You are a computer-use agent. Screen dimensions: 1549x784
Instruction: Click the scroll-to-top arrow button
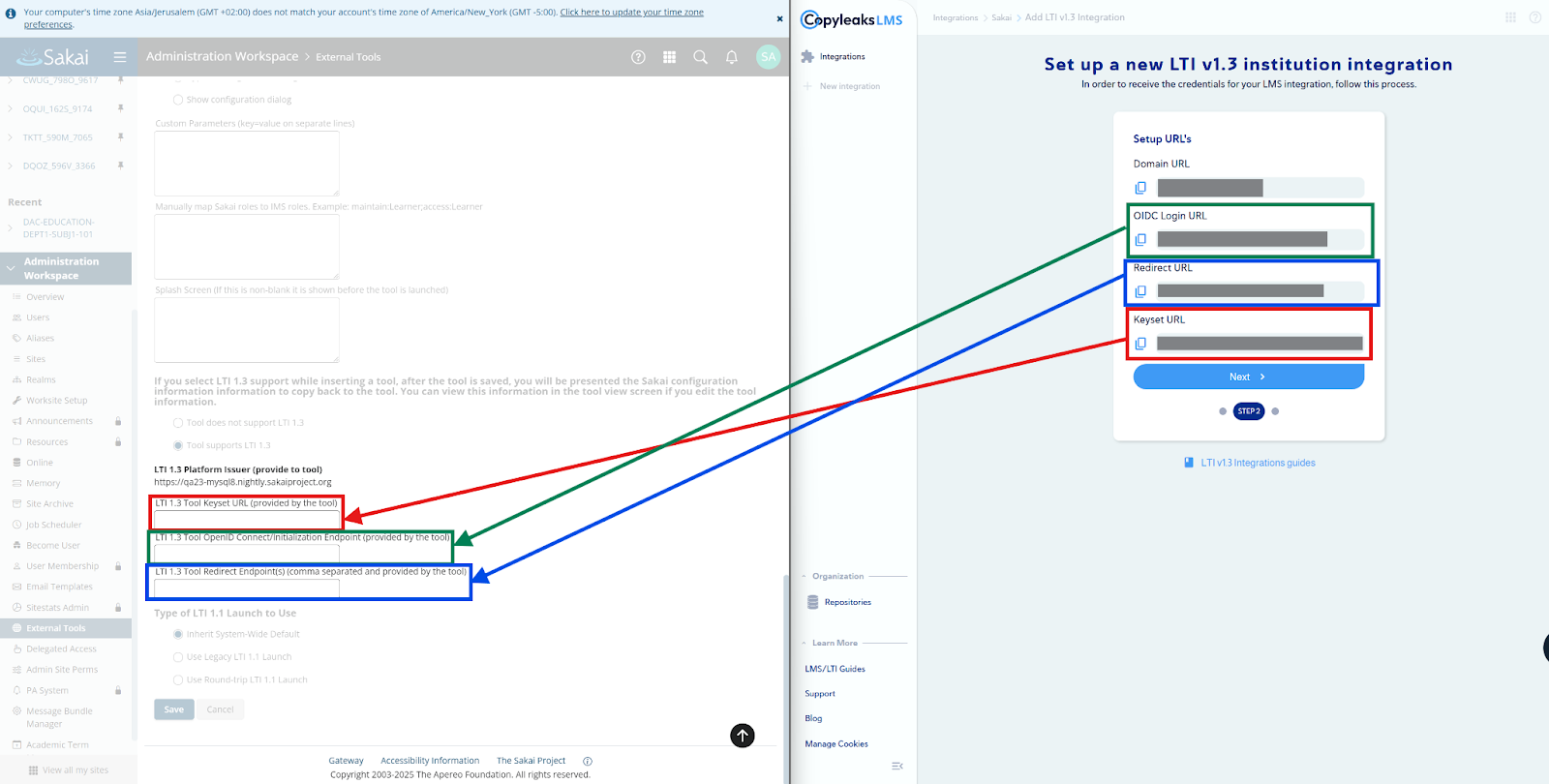pos(743,736)
